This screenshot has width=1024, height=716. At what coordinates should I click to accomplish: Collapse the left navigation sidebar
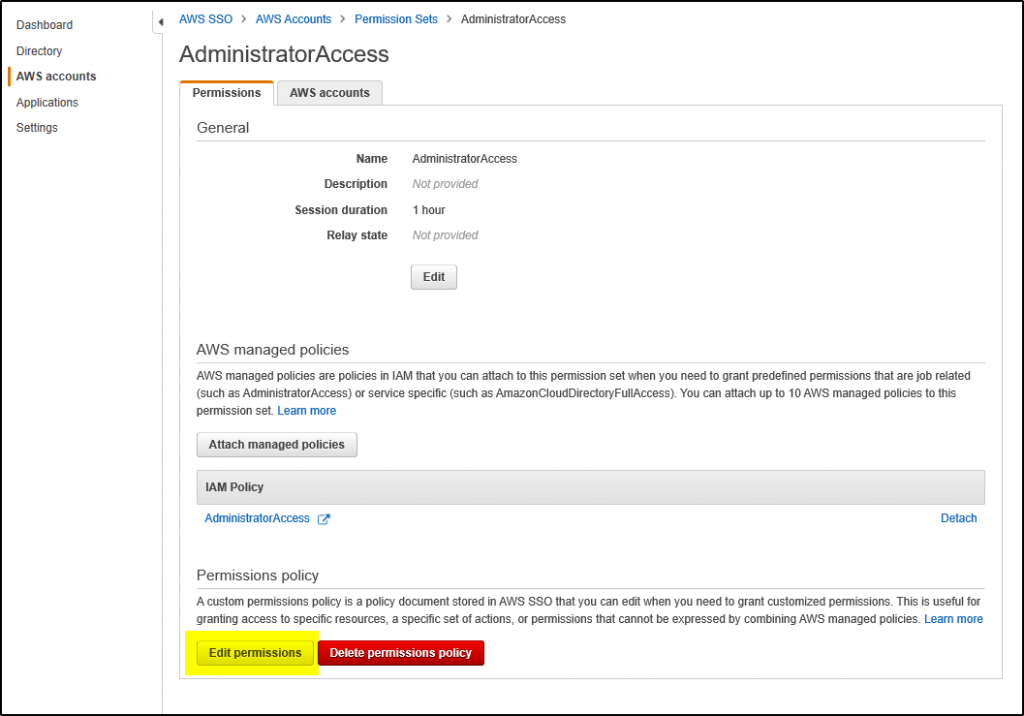[161, 19]
